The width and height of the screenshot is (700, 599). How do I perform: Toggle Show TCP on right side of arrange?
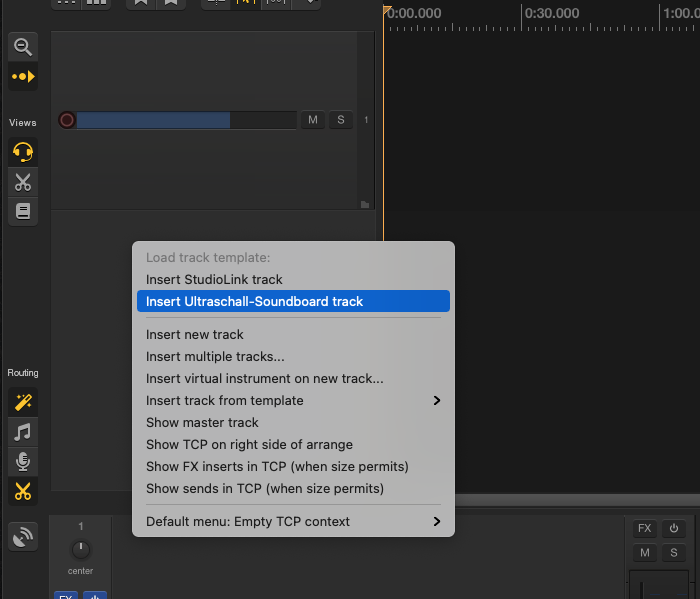pos(293,445)
